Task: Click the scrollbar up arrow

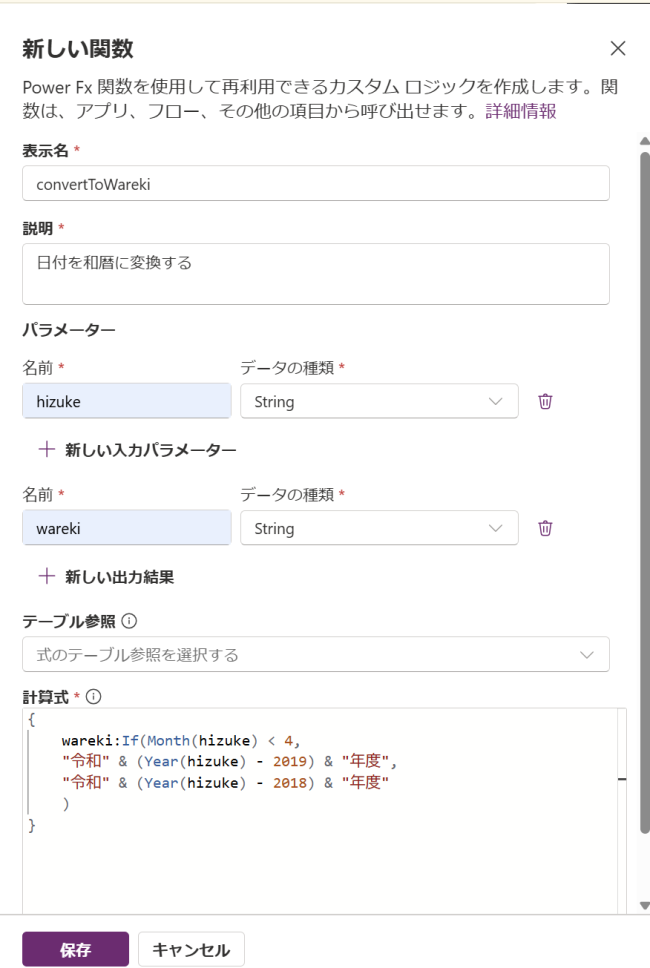Action: 644,141
